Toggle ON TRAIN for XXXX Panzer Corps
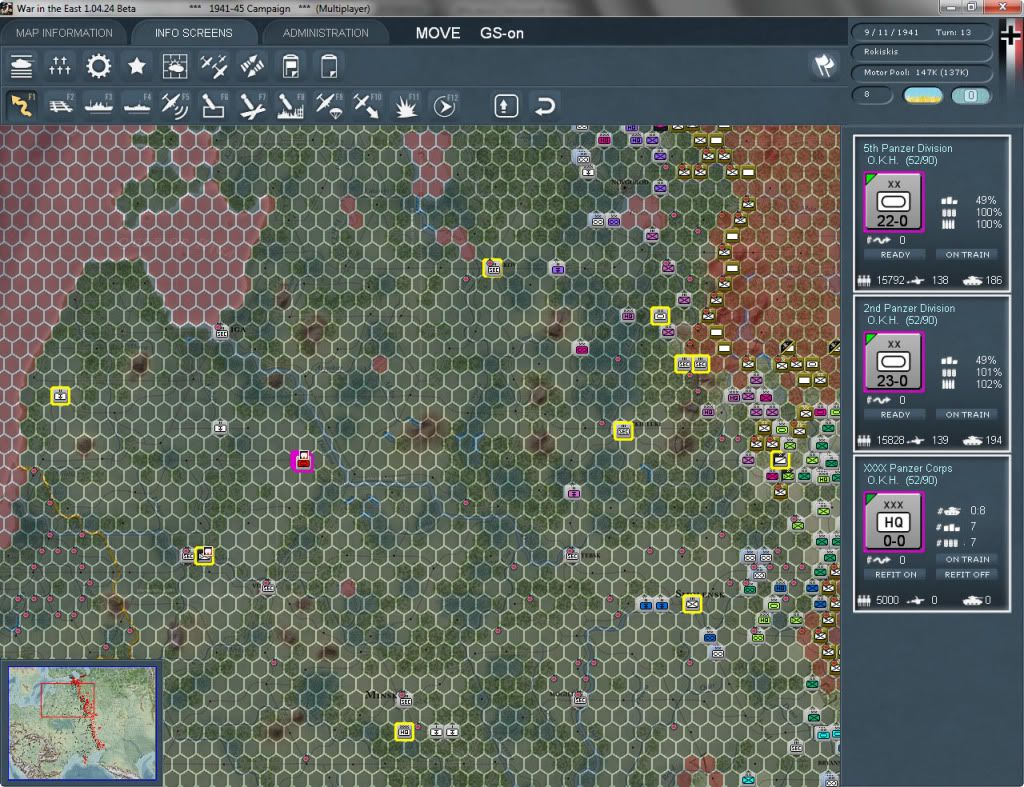 point(967,559)
